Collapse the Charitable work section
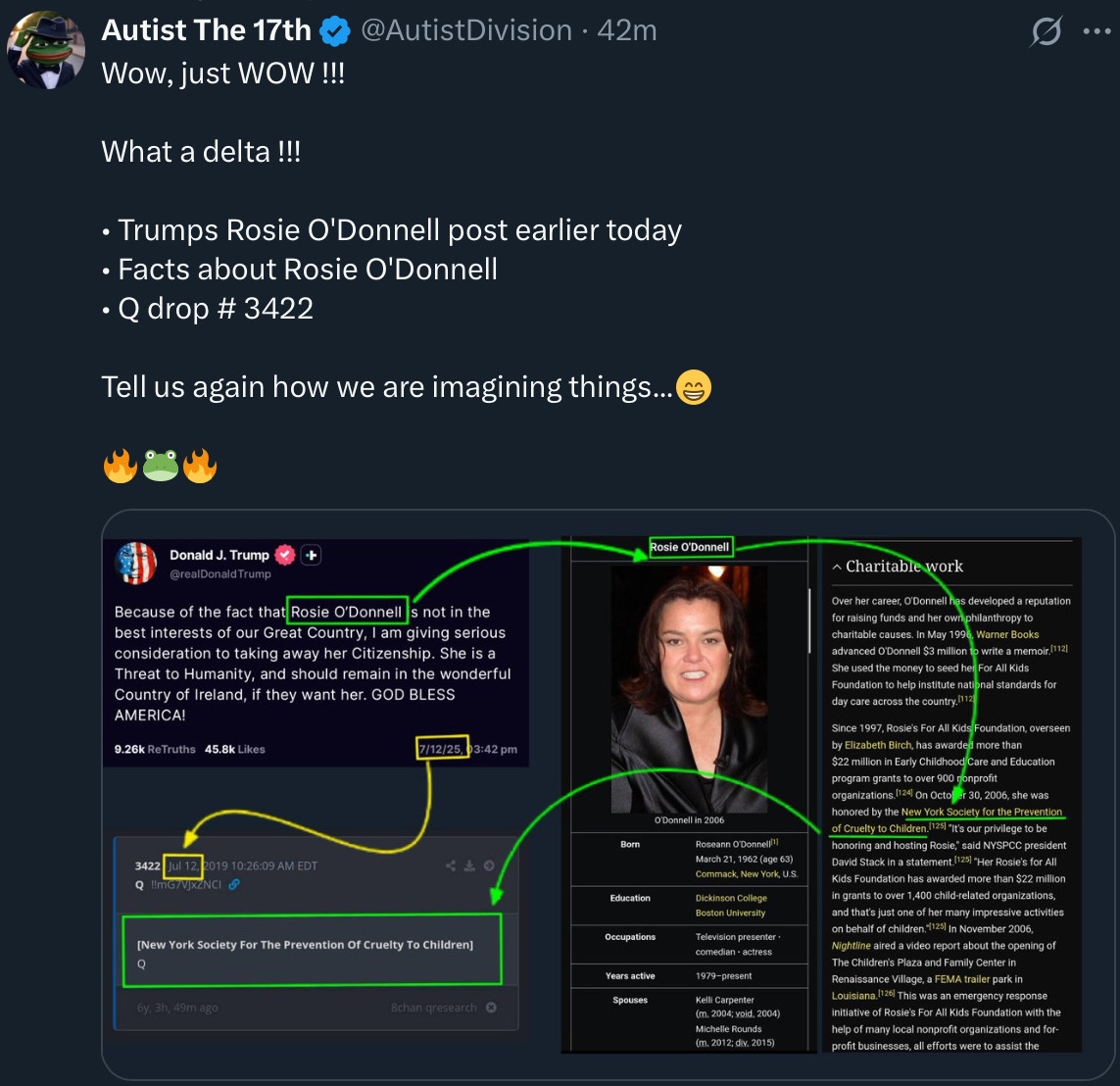The image size is (1120, 1086). click(837, 567)
